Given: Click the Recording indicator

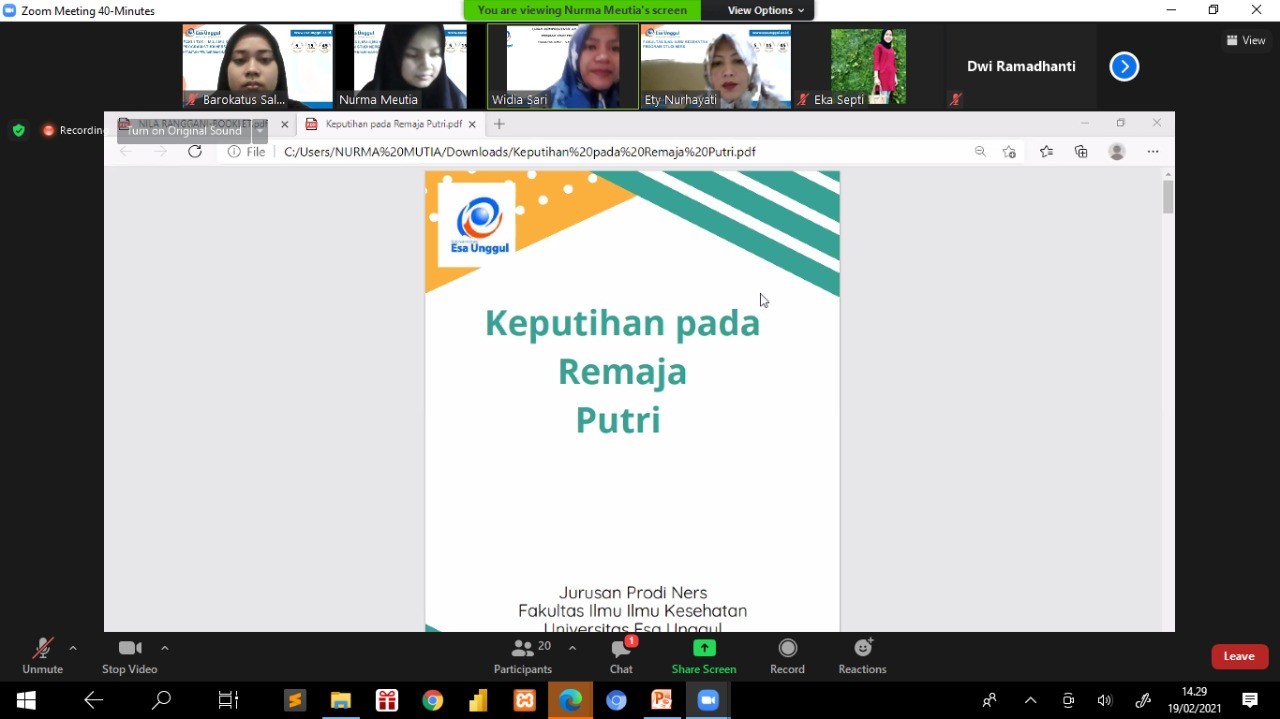Looking at the screenshot, I should (73, 130).
